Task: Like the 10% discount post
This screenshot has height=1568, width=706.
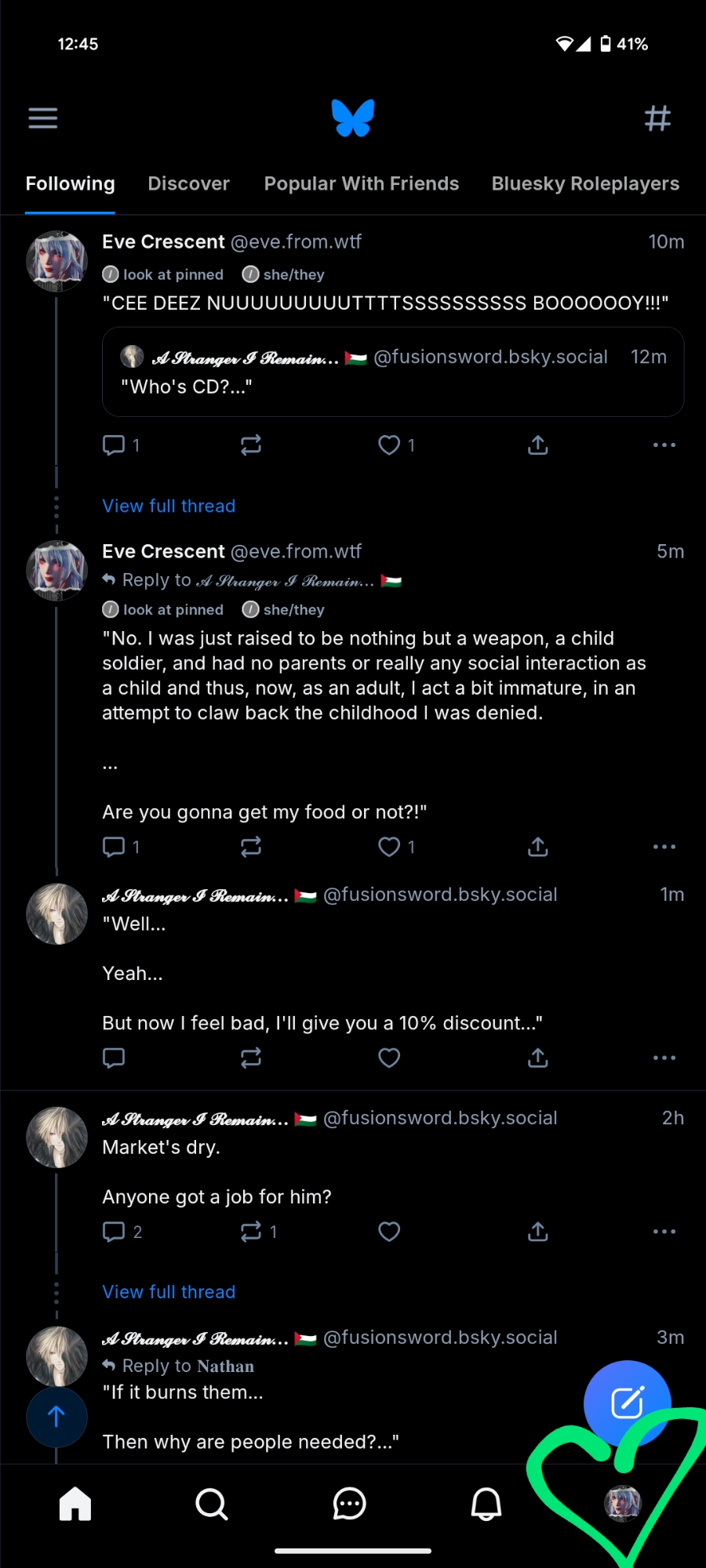Action: pyautogui.click(x=389, y=1058)
